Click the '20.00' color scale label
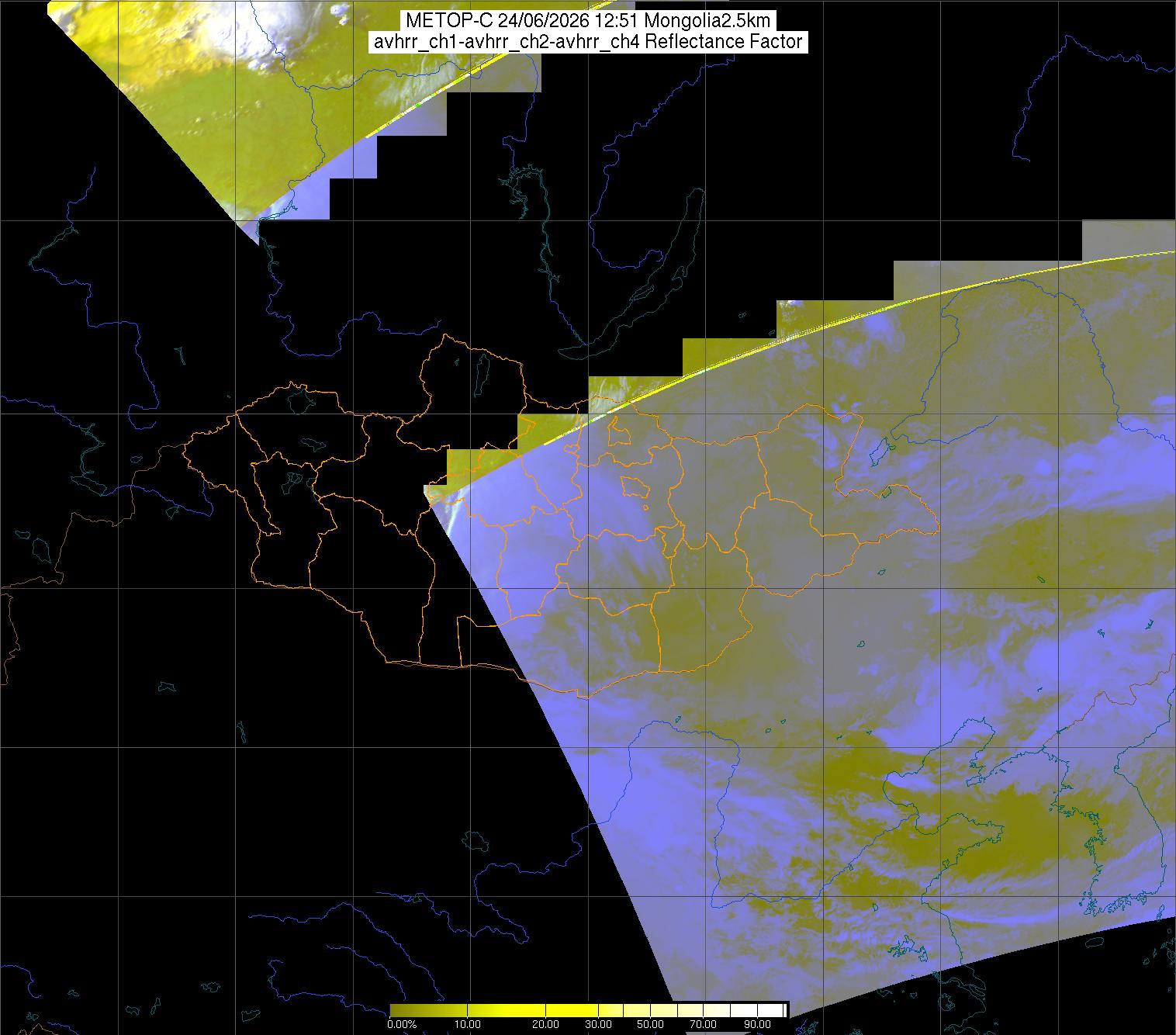This screenshot has width=1176, height=1035. tap(545, 1024)
